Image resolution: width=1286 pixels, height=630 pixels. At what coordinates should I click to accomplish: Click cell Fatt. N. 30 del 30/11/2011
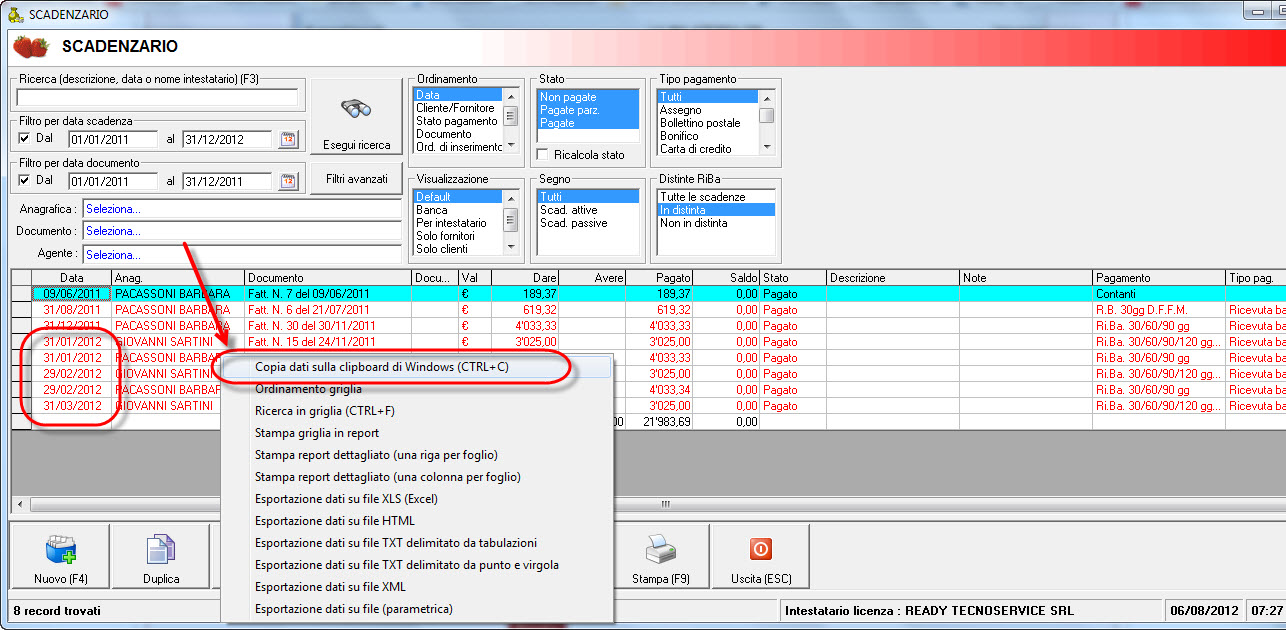(328, 326)
